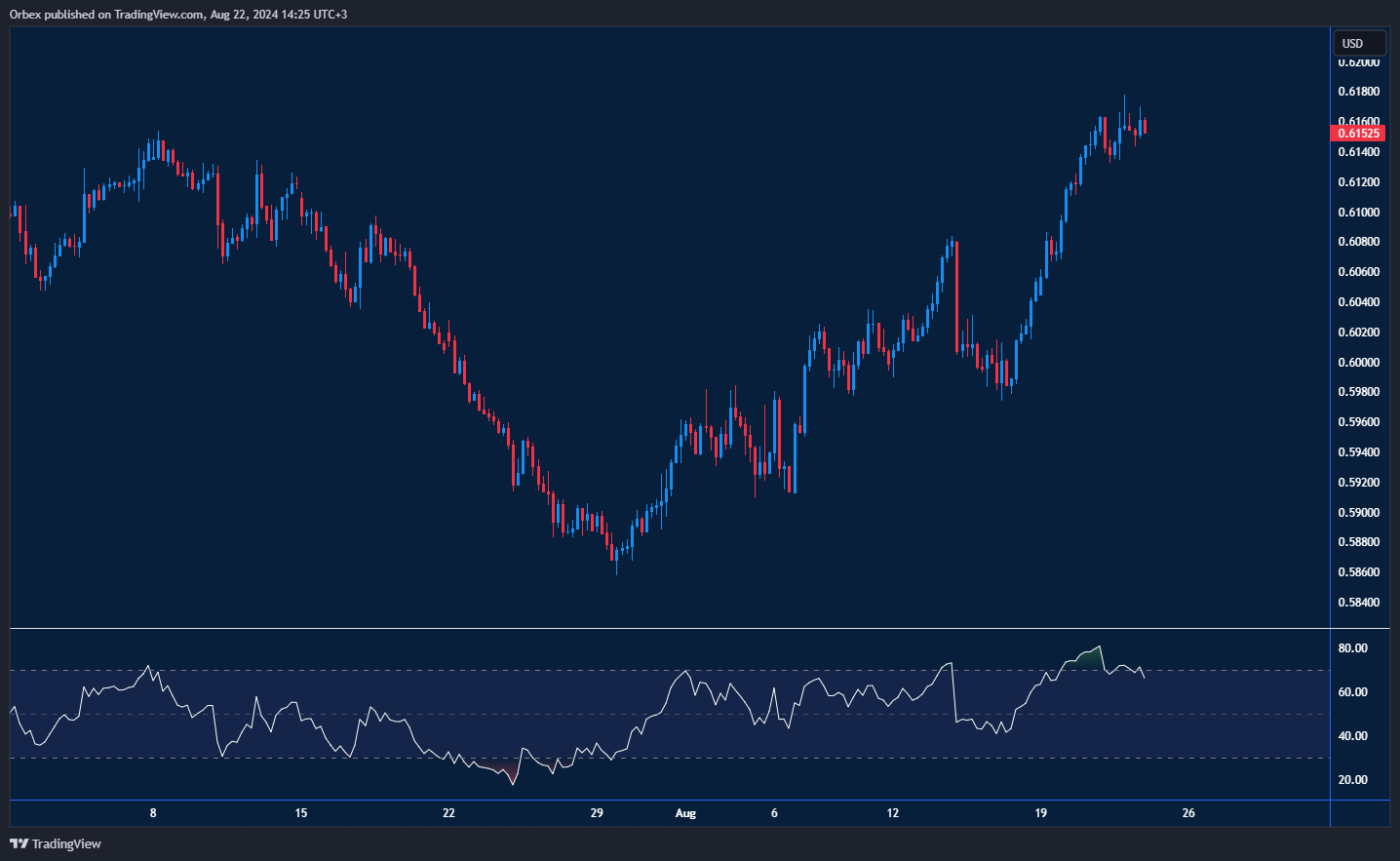Open the USD currency selector

click(1359, 44)
